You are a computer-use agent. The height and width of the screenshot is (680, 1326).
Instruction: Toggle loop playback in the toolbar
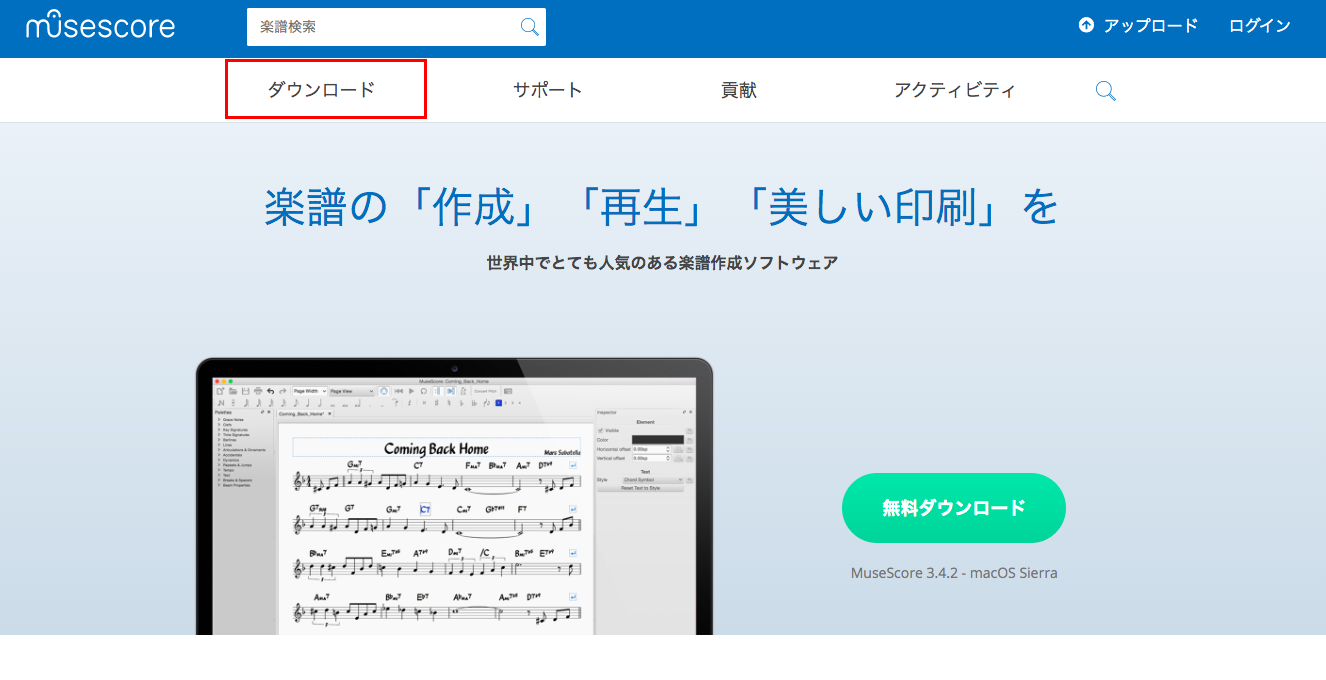click(x=423, y=391)
